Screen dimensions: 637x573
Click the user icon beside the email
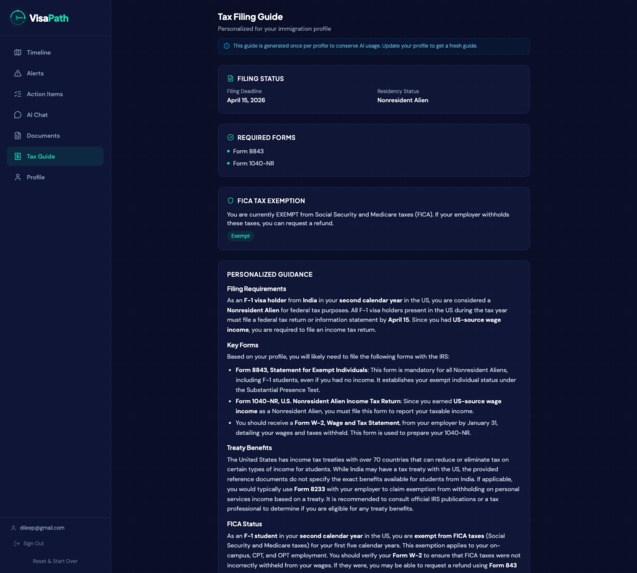[x=13, y=528]
